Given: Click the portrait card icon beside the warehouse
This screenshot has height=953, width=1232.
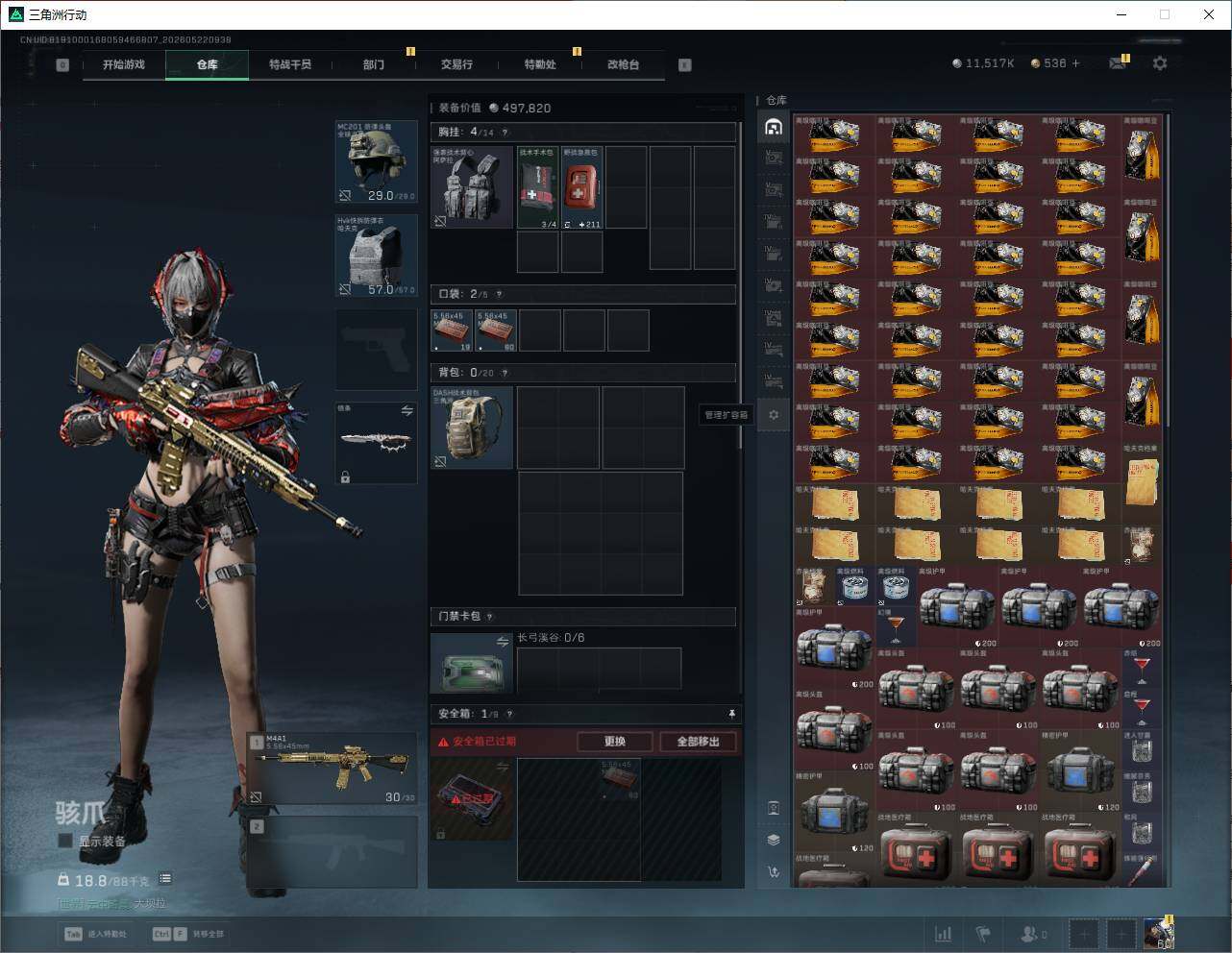Looking at the screenshot, I should point(774,808).
